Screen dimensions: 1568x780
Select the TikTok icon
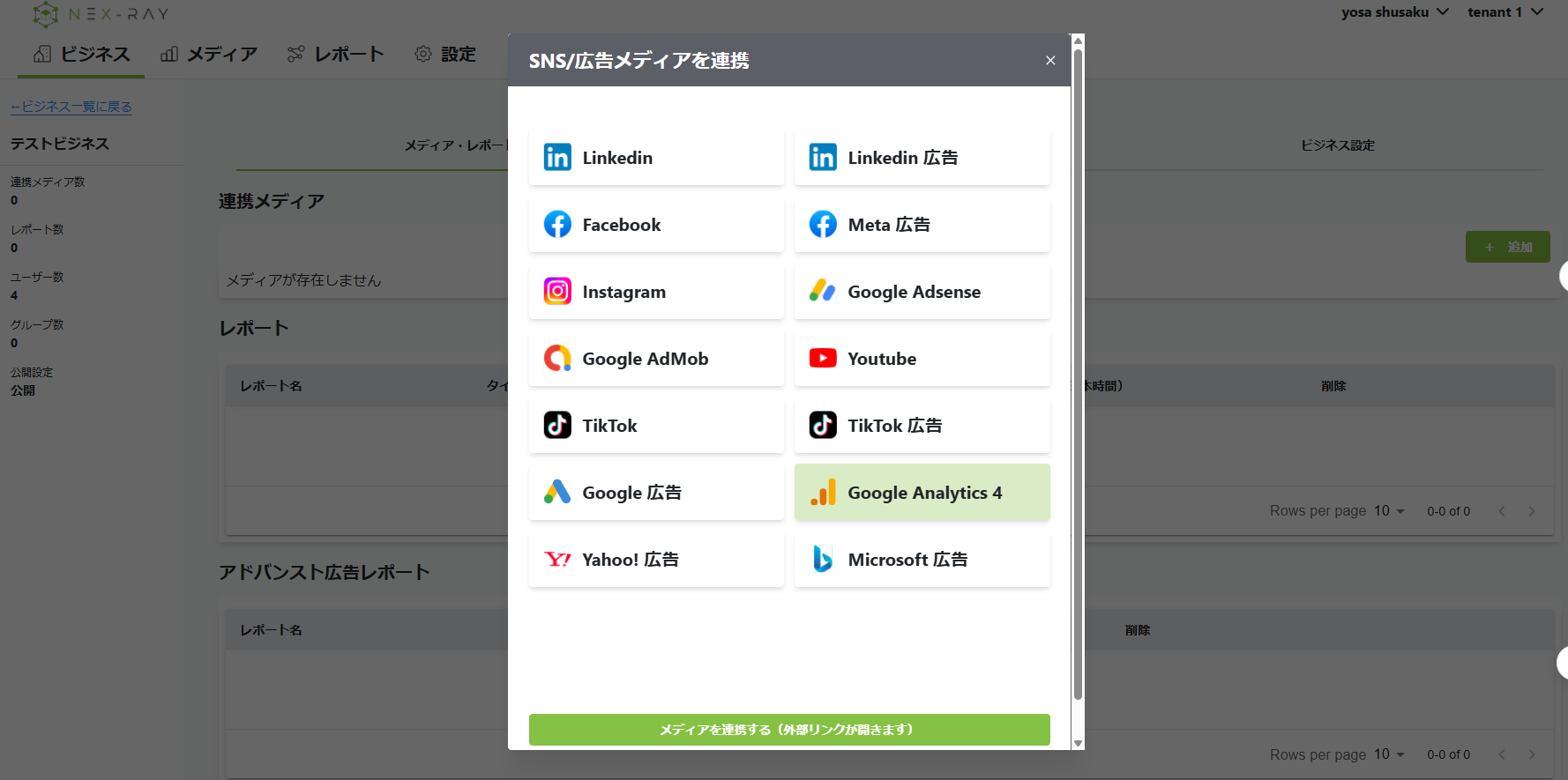[x=557, y=426]
